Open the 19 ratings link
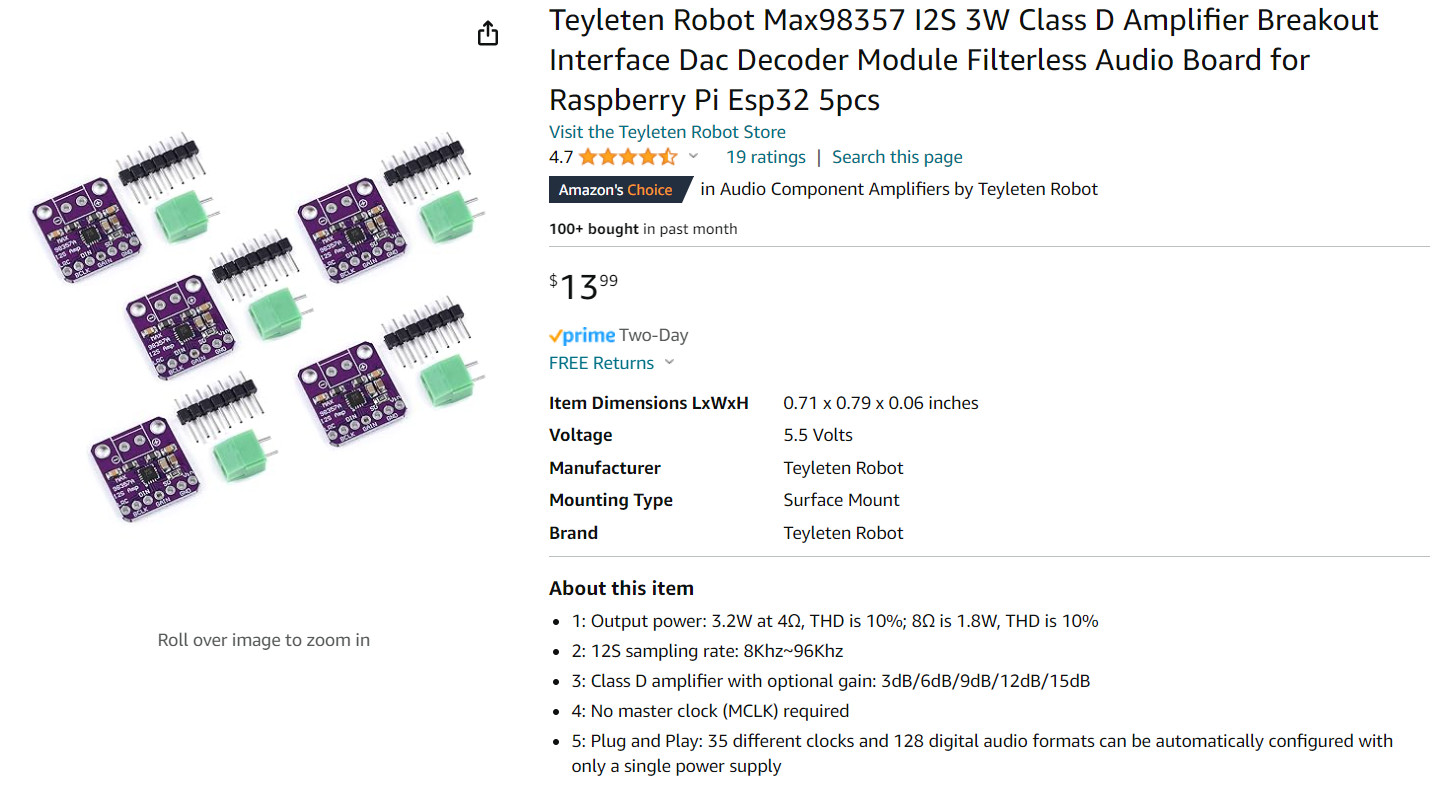1432x789 pixels. pyautogui.click(x=765, y=157)
